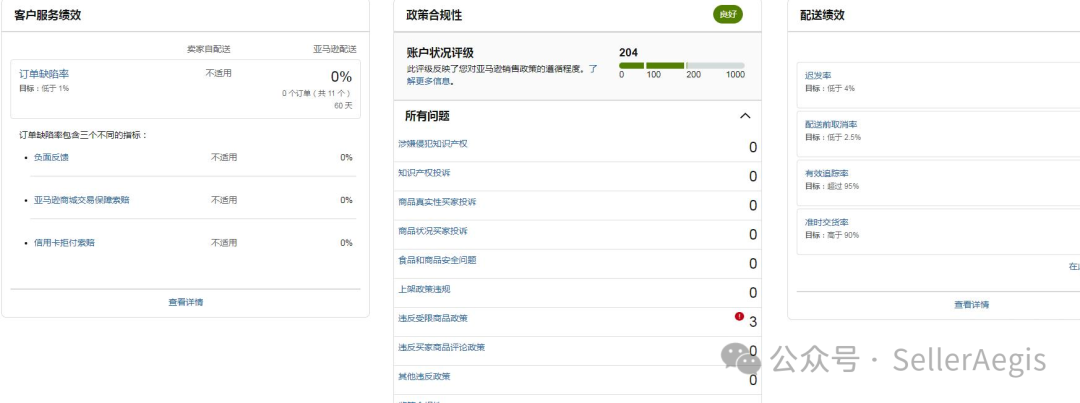Click the 0 count for 食品和商品安全问题
Viewport: 1080px width, 403px height.
point(753,264)
